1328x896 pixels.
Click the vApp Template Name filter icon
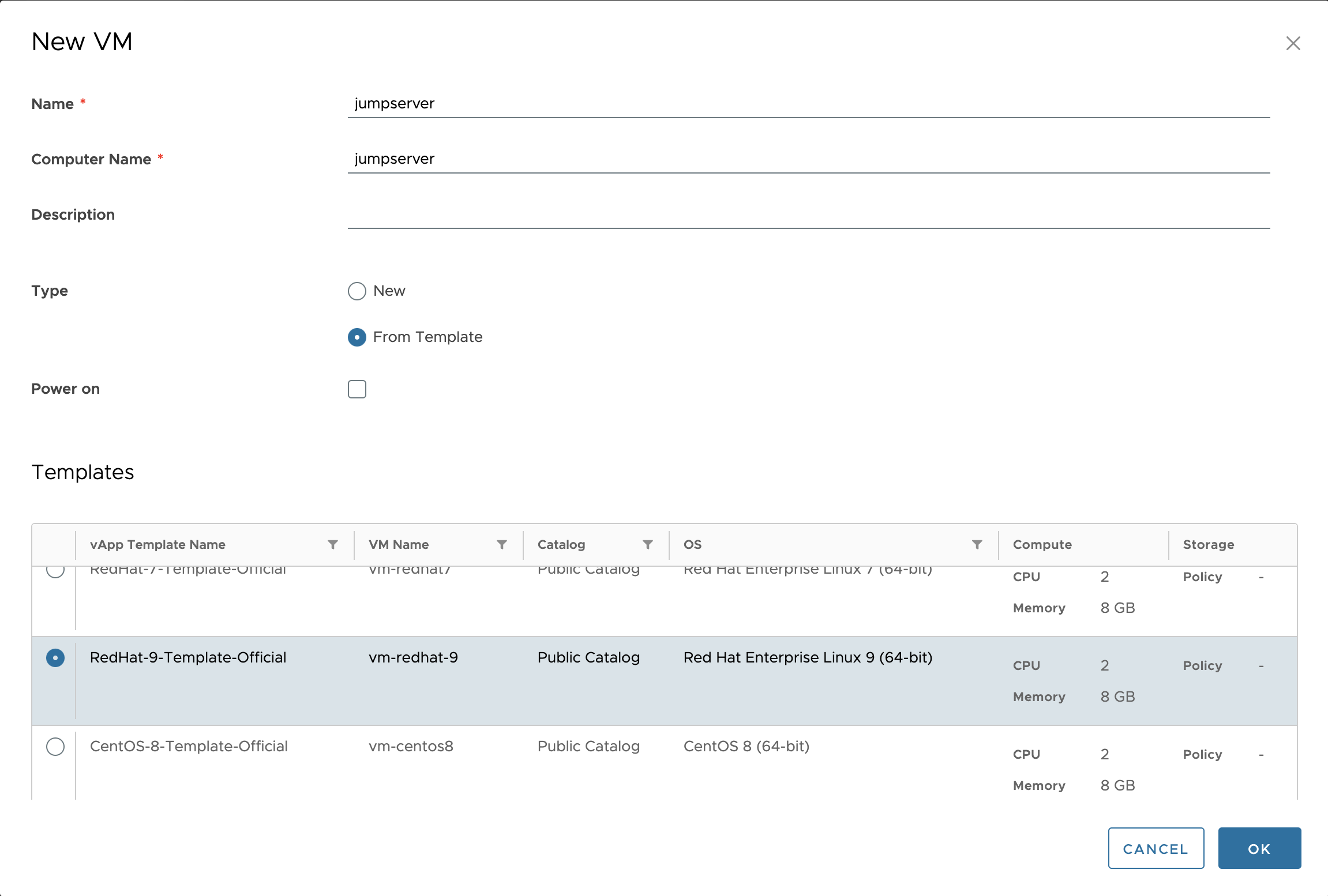tap(333, 544)
